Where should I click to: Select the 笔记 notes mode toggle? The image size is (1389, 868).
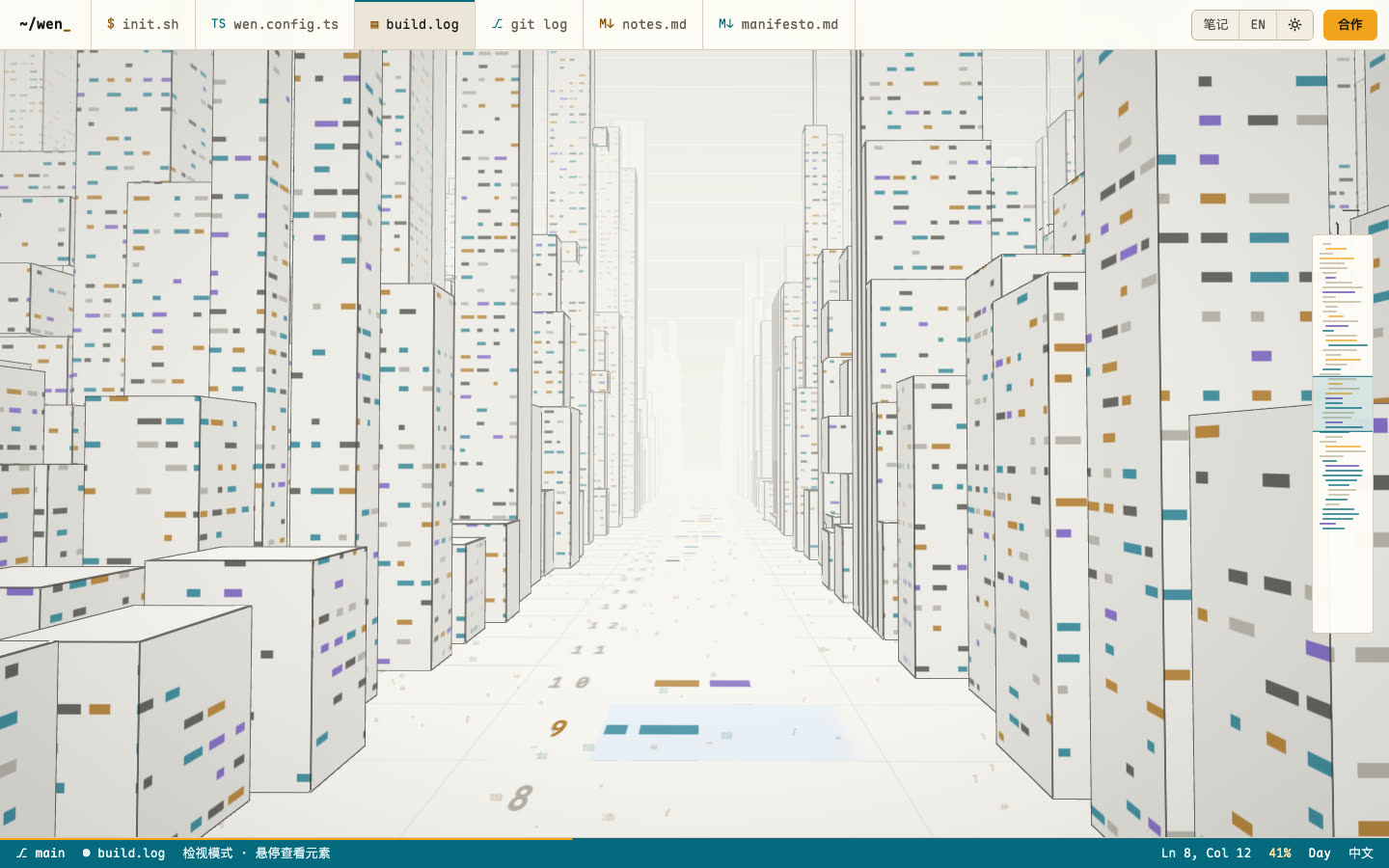coord(1215,25)
